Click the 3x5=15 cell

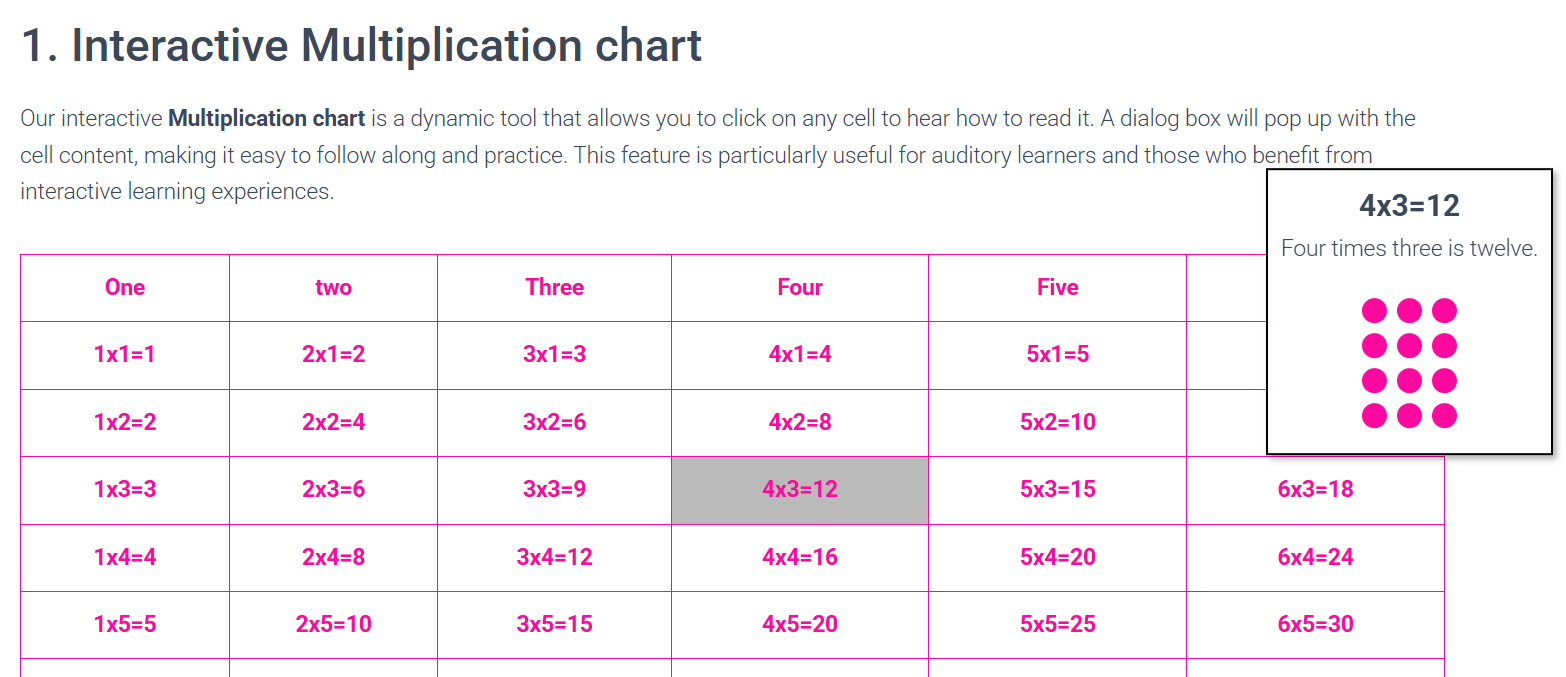pyautogui.click(x=554, y=624)
